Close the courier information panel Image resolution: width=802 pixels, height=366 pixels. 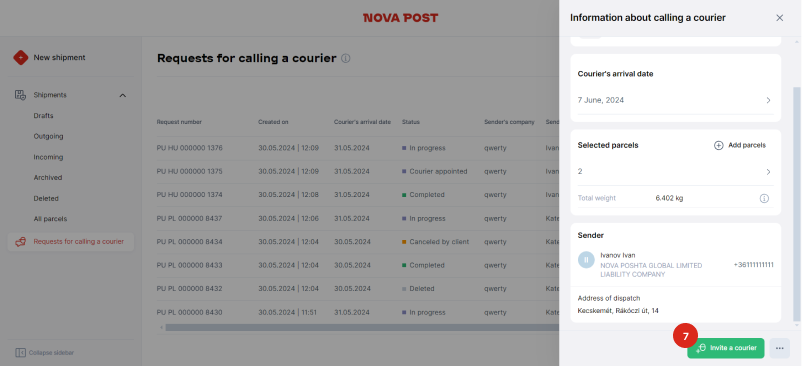pyautogui.click(x=779, y=18)
